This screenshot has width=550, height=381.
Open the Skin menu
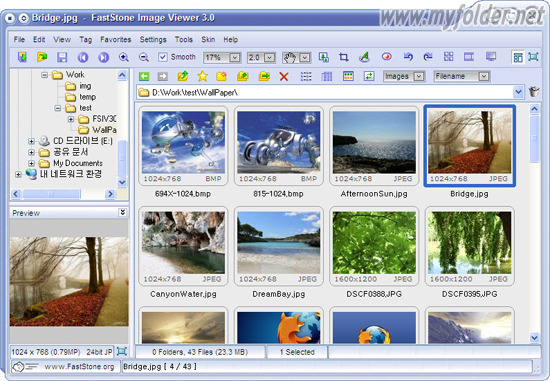point(208,39)
